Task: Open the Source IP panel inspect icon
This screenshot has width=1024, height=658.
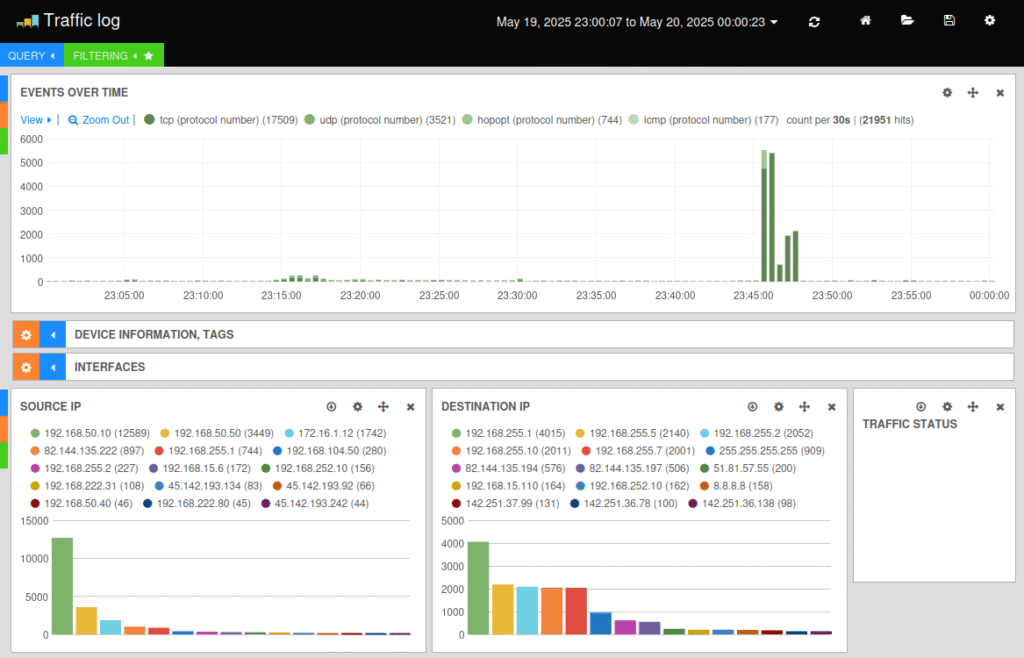Action: coord(331,407)
